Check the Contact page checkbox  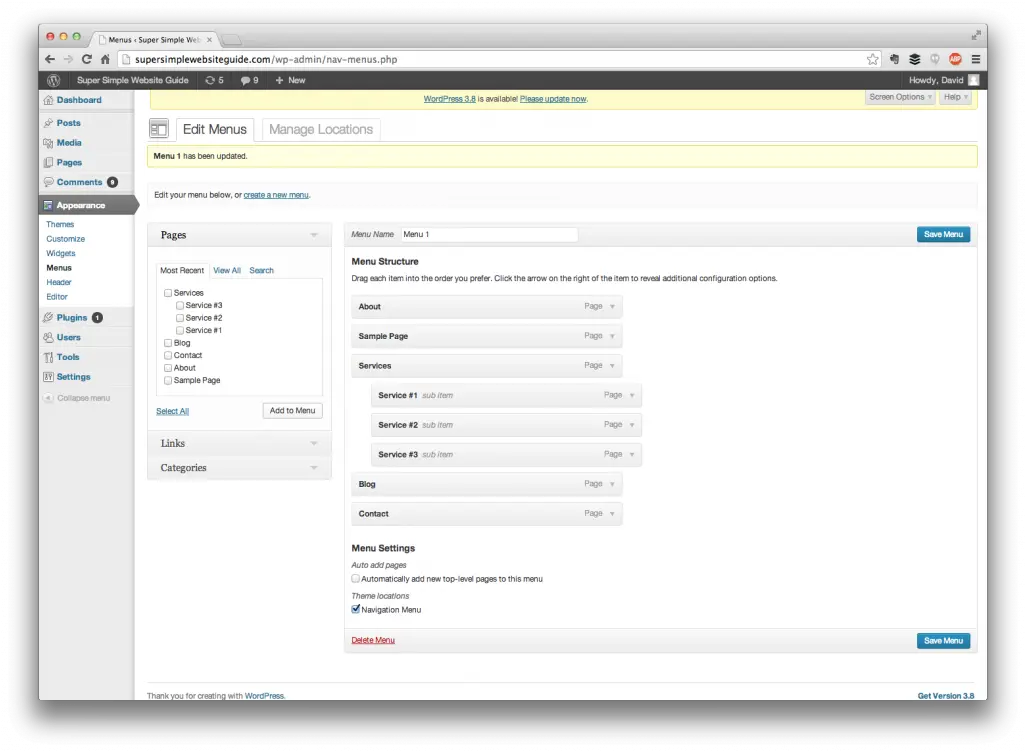168,355
